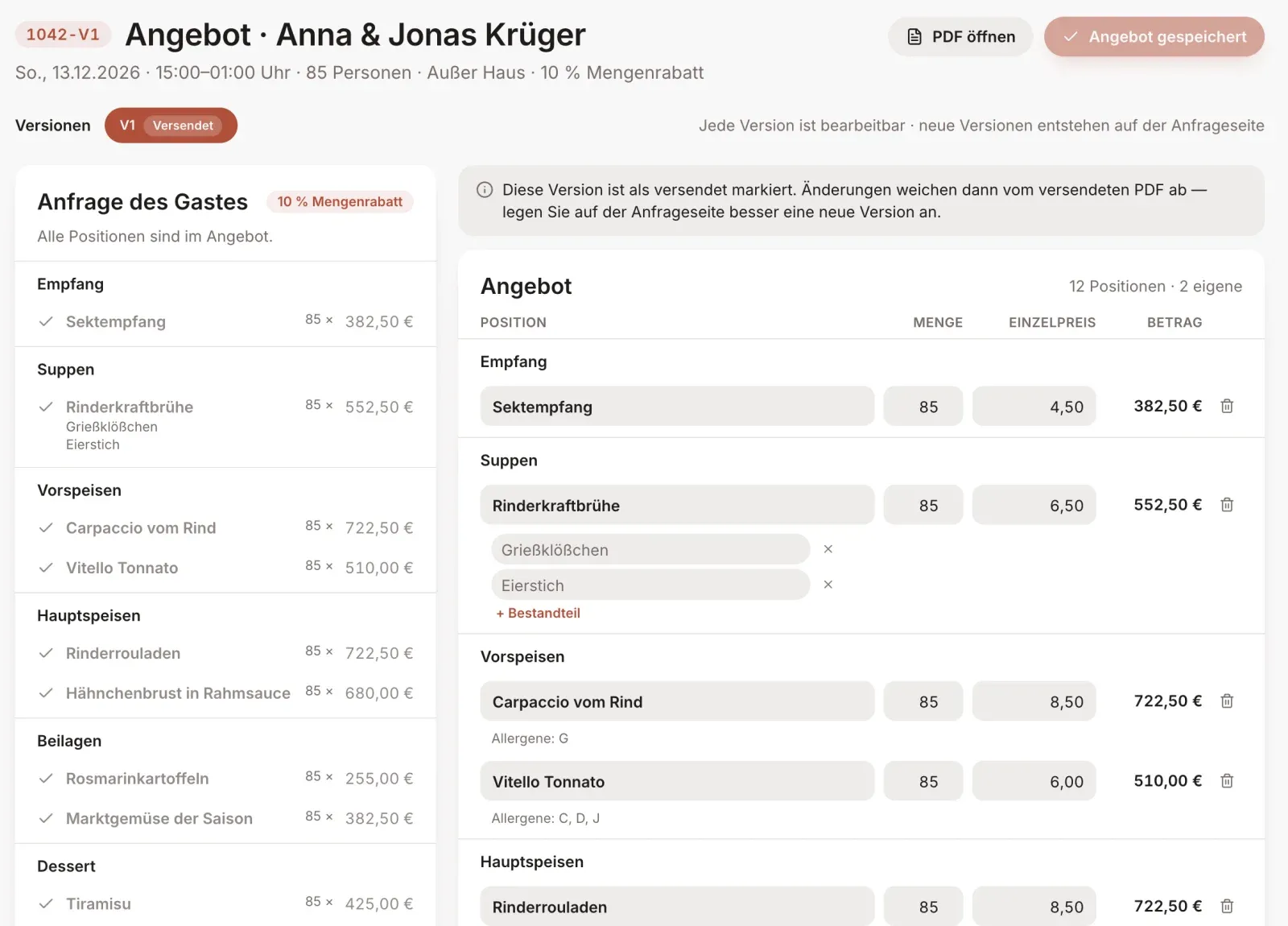Click document icon in PDF öffnen button

[x=914, y=37]
